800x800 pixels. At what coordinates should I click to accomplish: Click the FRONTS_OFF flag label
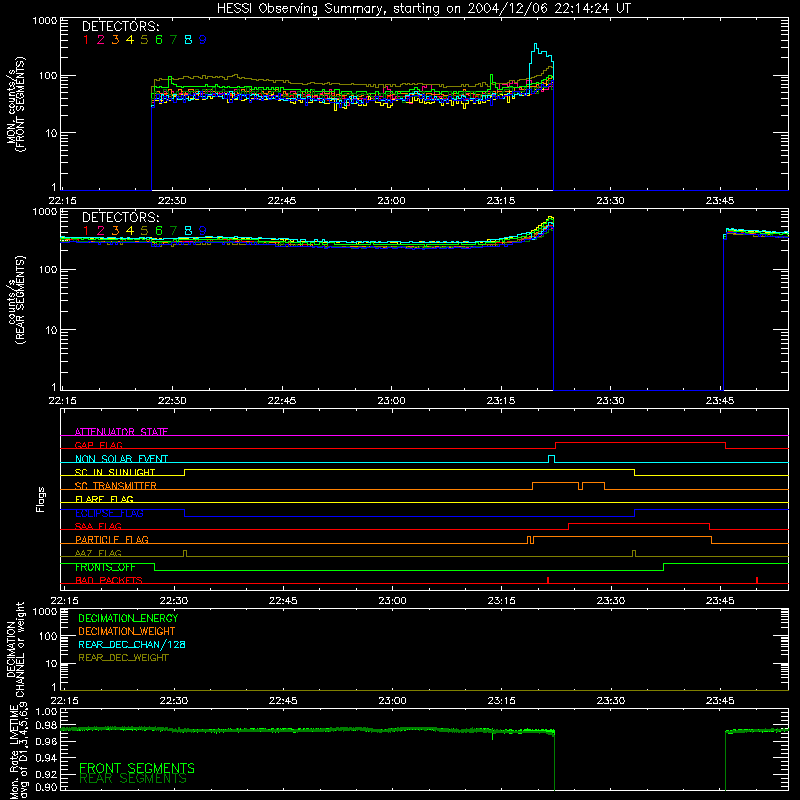coord(105,567)
